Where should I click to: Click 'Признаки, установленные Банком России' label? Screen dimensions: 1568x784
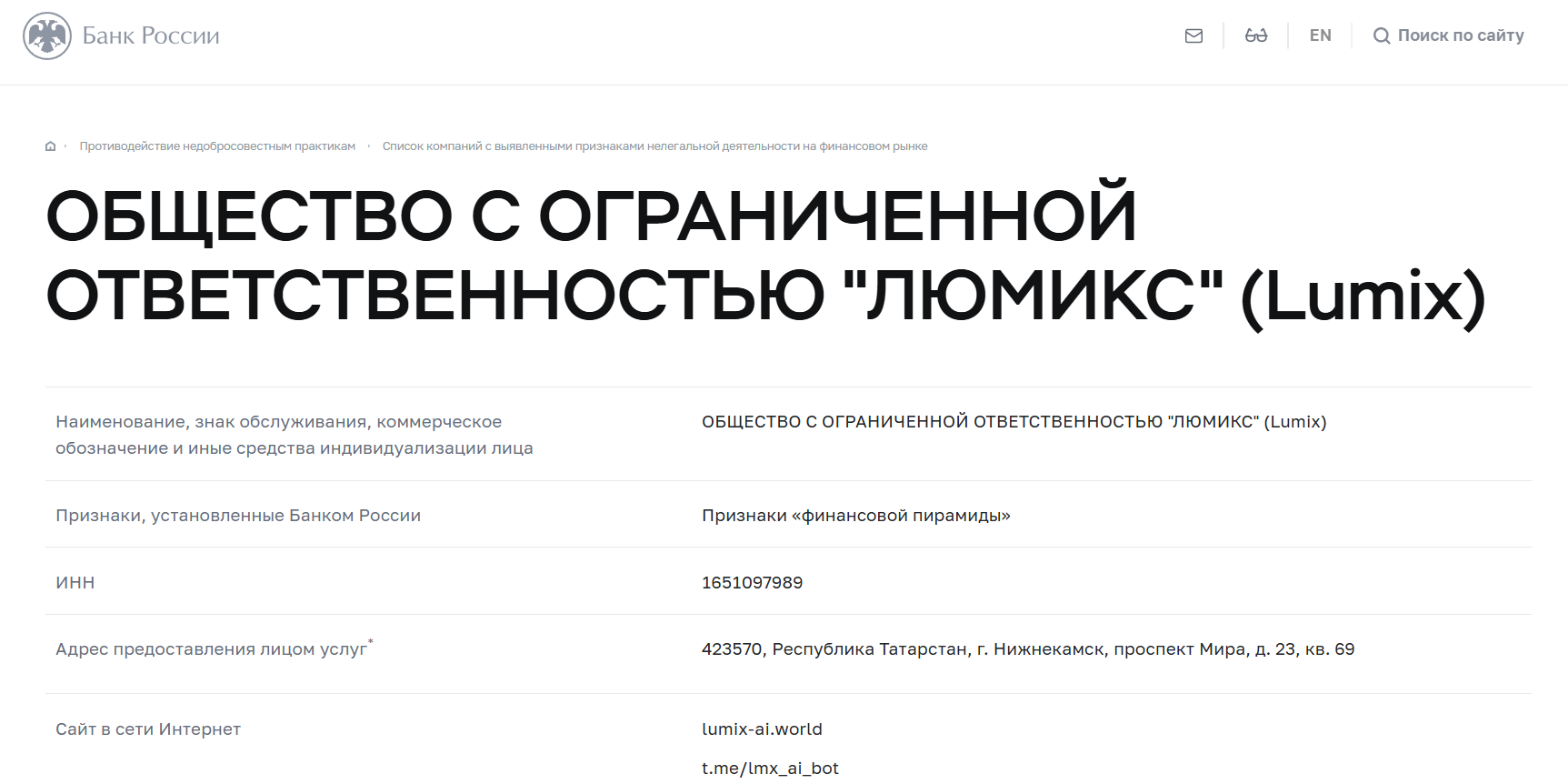pos(238,516)
